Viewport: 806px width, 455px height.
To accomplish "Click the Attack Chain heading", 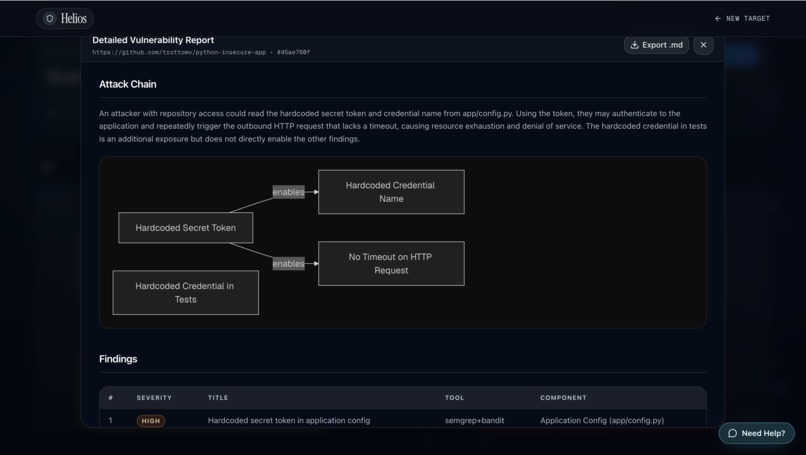I will click(x=127, y=84).
